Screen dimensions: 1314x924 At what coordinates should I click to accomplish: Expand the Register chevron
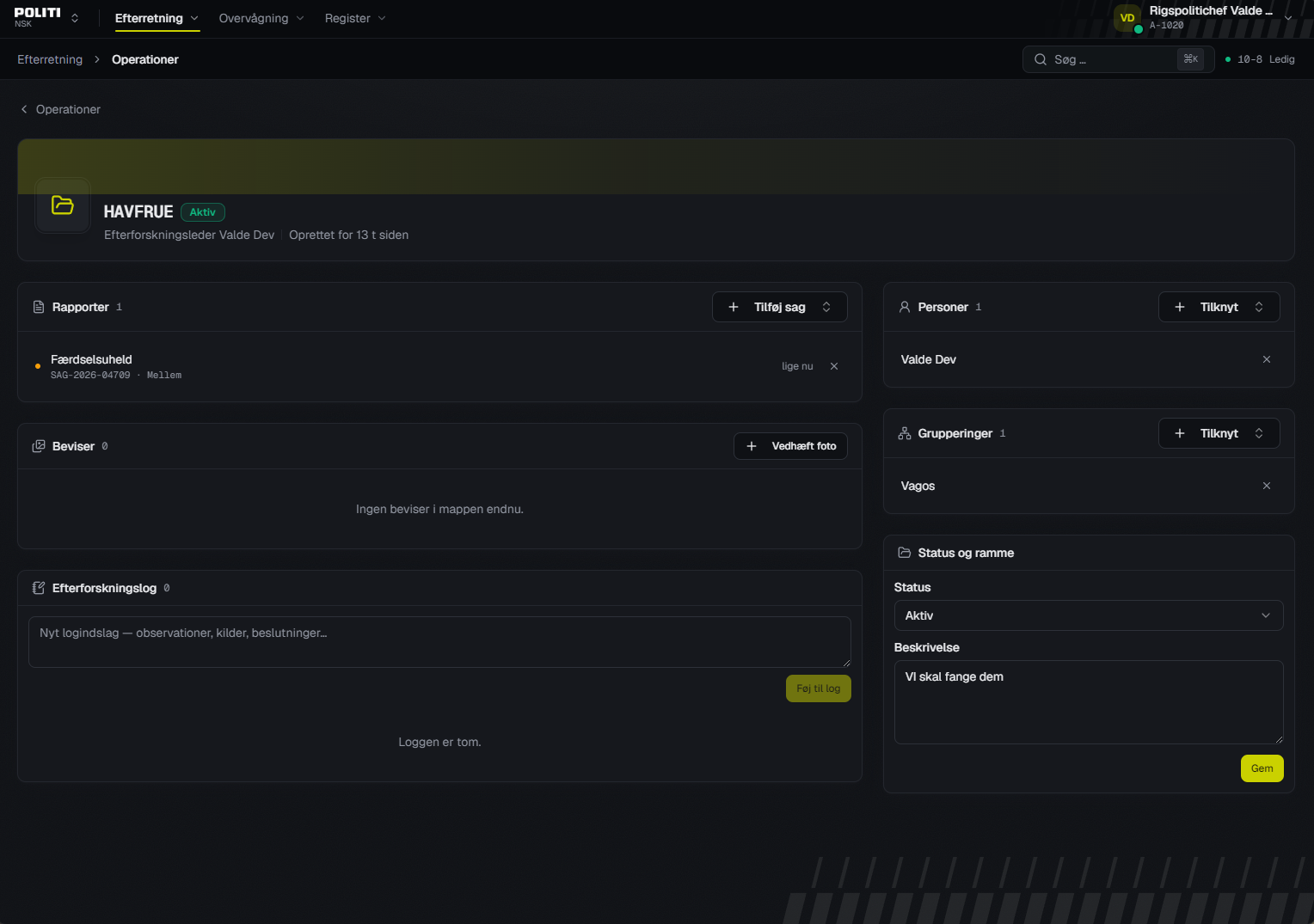[x=382, y=18]
